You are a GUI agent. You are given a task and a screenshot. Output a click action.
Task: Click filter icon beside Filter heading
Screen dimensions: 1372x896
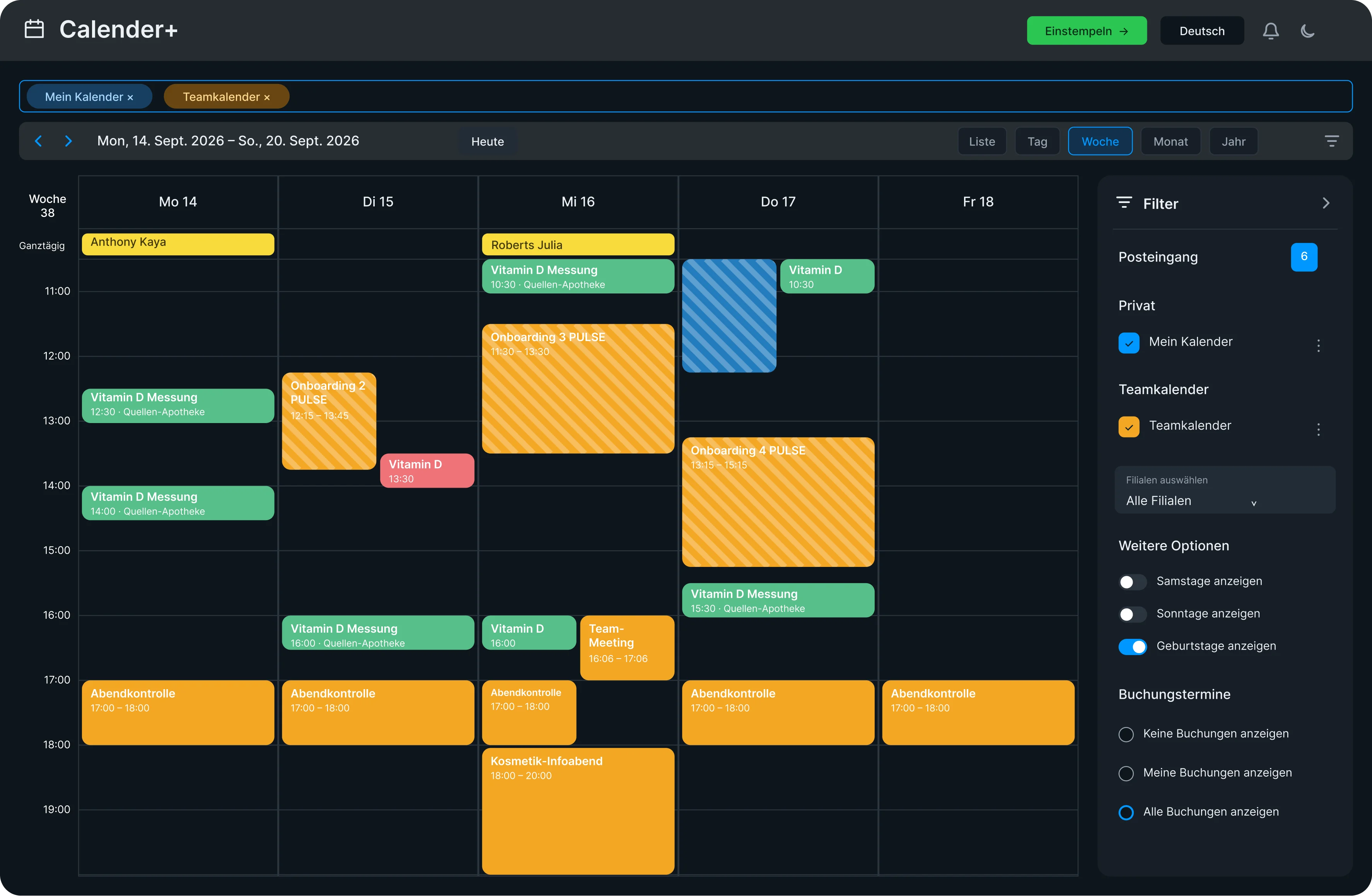1124,203
